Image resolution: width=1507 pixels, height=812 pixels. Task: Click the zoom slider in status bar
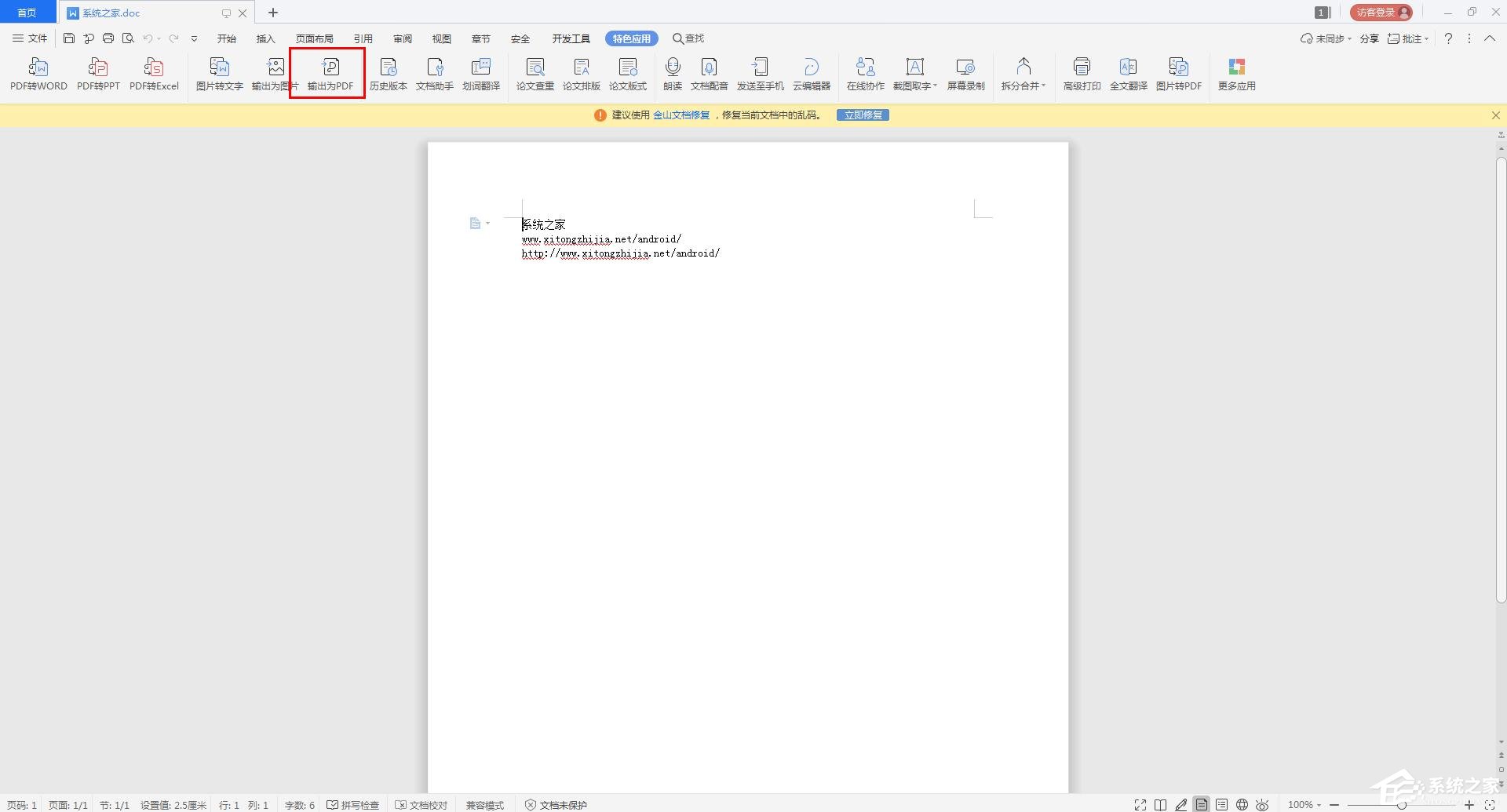1401,805
